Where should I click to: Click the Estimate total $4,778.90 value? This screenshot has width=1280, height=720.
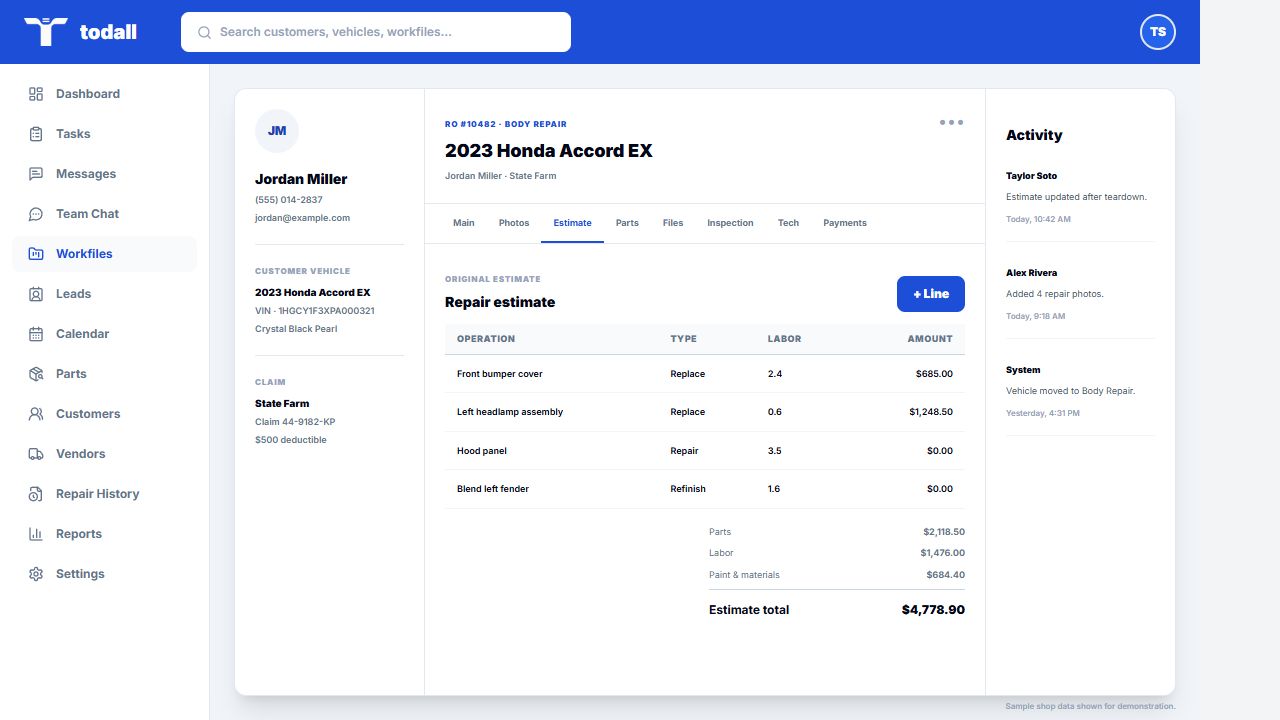(933, 610)
